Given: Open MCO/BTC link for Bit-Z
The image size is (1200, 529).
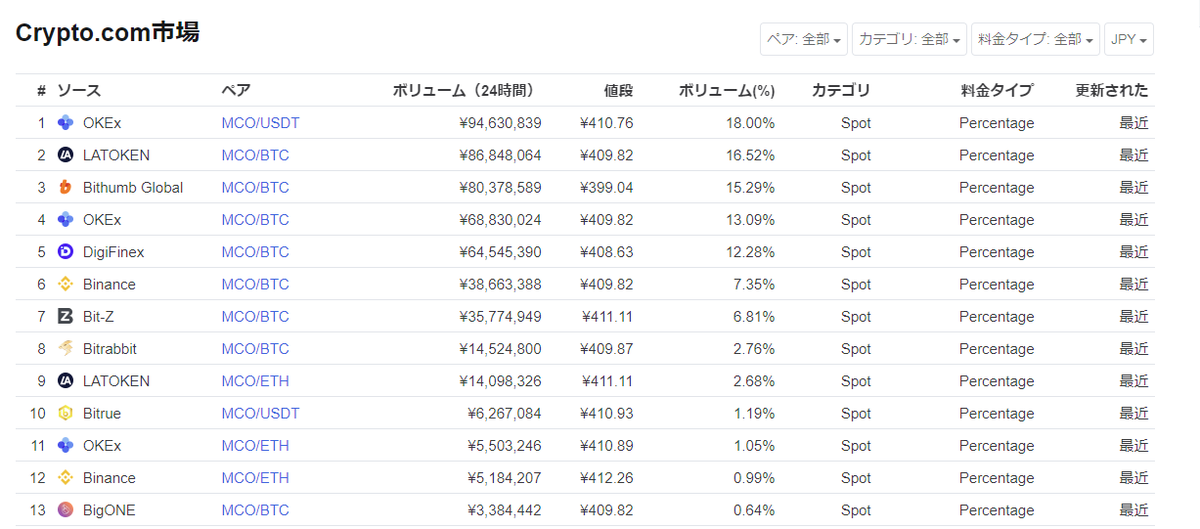Looking at the screenshot, I should pyautogui.click(x=255, y=316).
